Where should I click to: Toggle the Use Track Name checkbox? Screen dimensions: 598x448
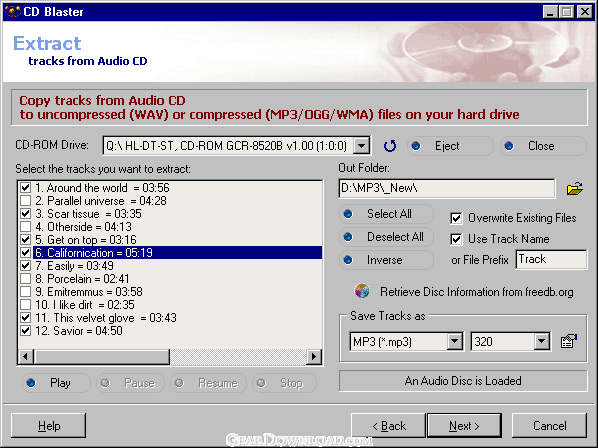pyautogui.click(x=456, y=239)
